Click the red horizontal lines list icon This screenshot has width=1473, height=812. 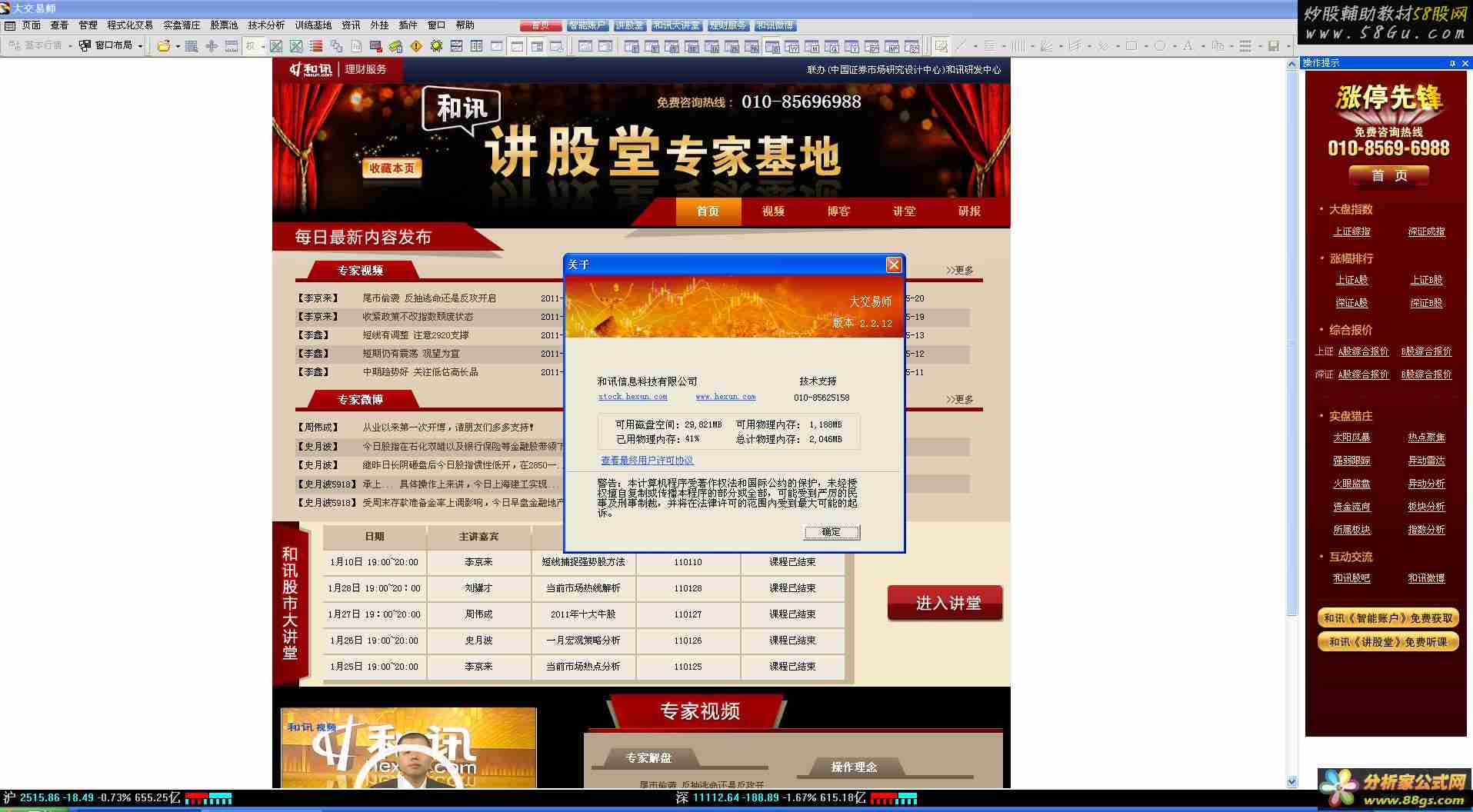315,46
